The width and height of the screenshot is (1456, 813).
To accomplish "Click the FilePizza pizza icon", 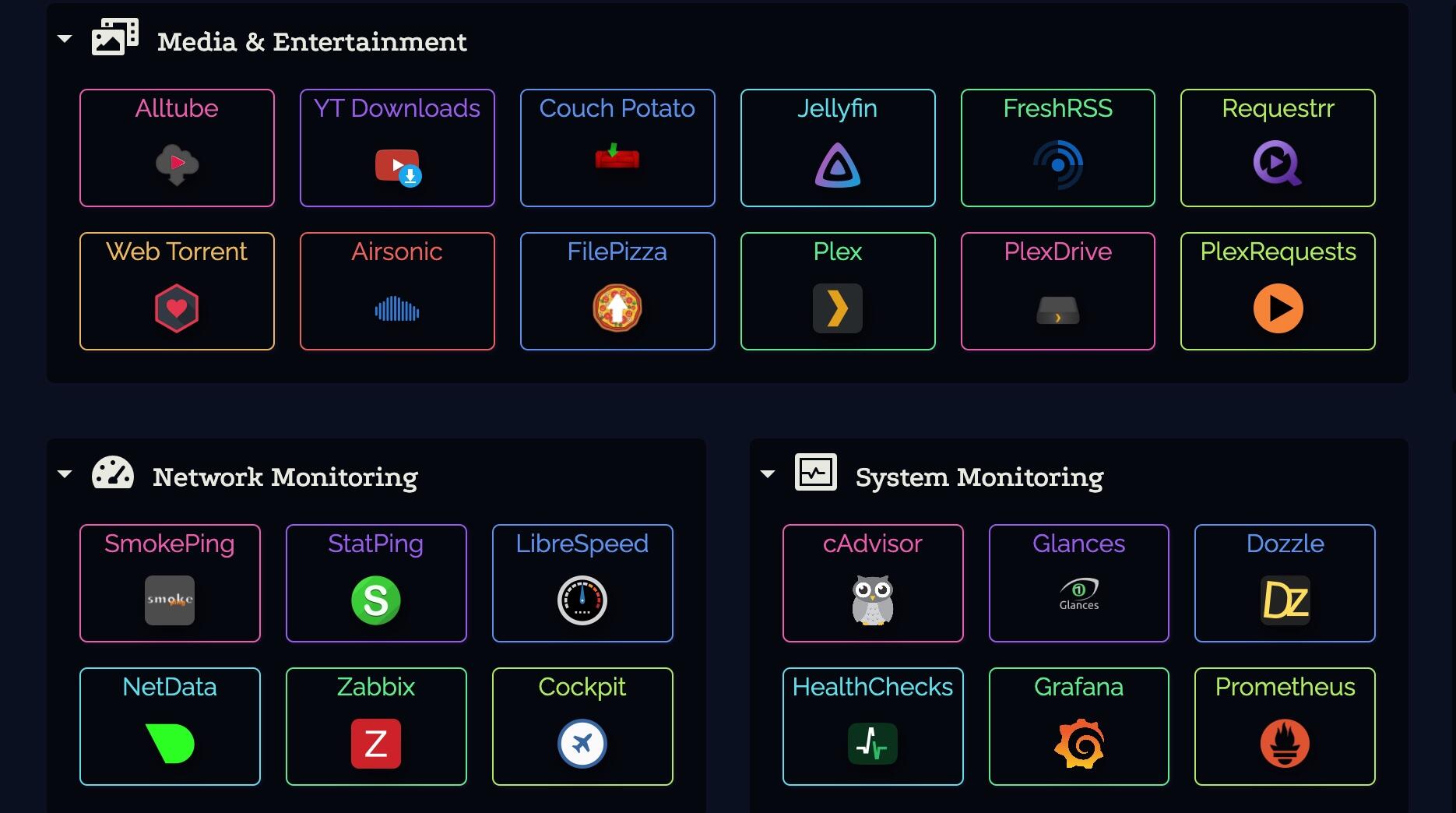I will click(x=617, y=308).
